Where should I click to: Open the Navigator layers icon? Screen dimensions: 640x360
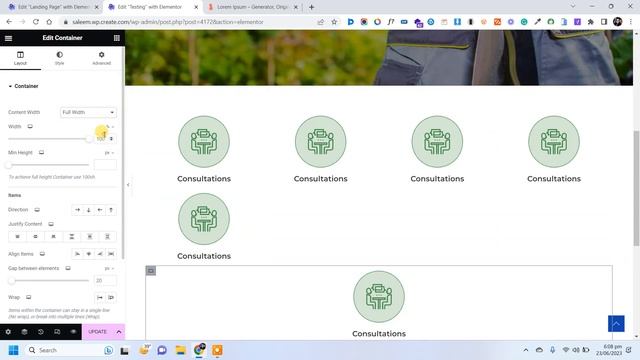(x=24, y=332)
